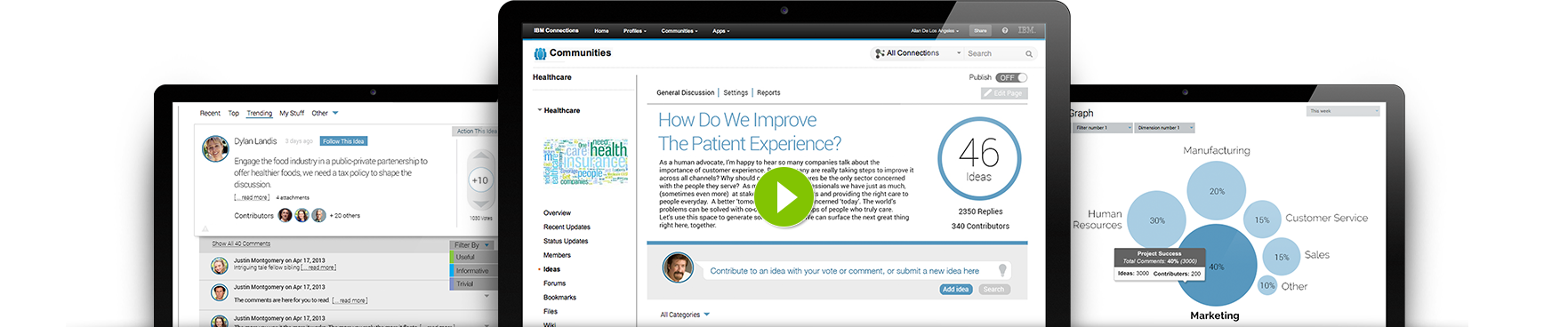Select the Recent tab
Viewport: 1568px width, 327px height.
[x=210, y=113]
